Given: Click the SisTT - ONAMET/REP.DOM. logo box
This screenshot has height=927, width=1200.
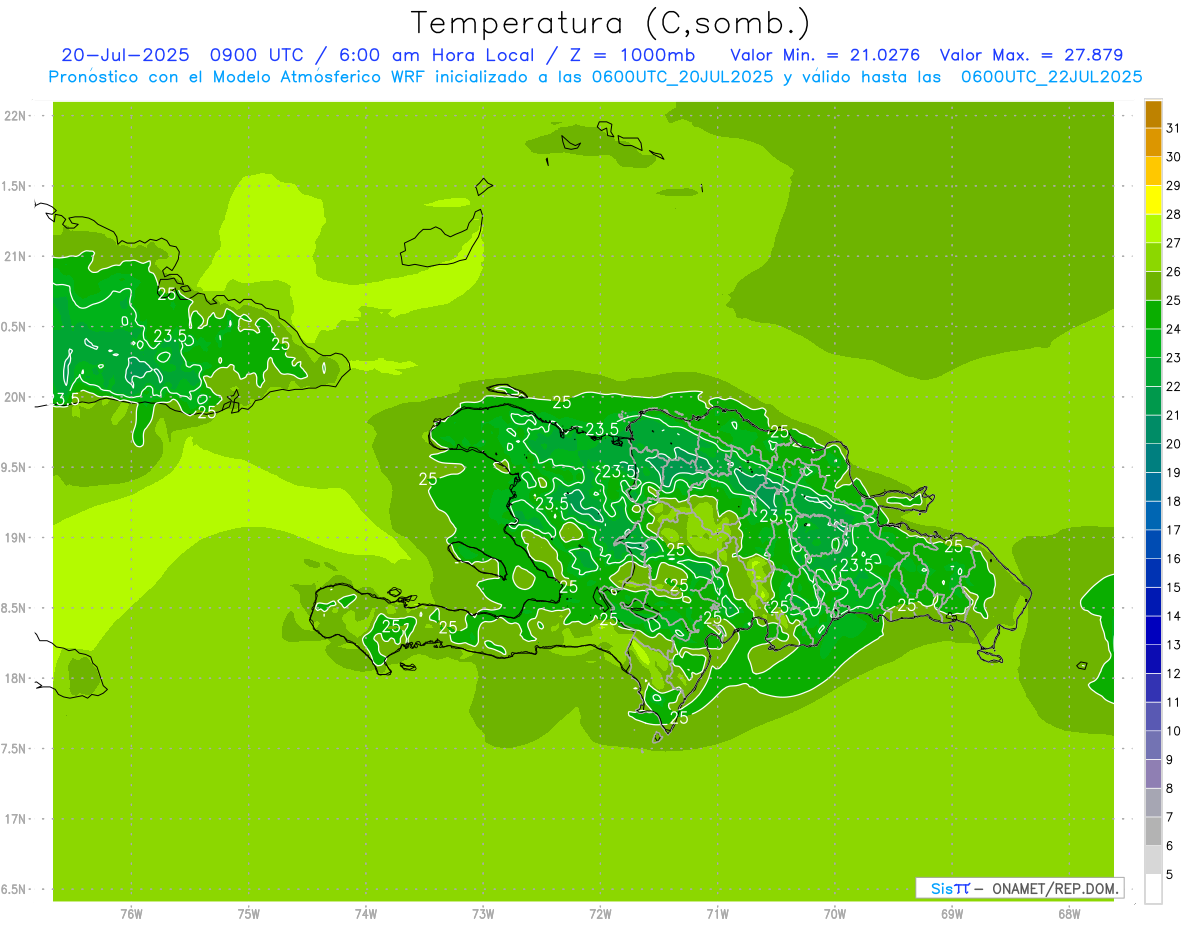Looking at the screenshot, I should (1019, 888).
